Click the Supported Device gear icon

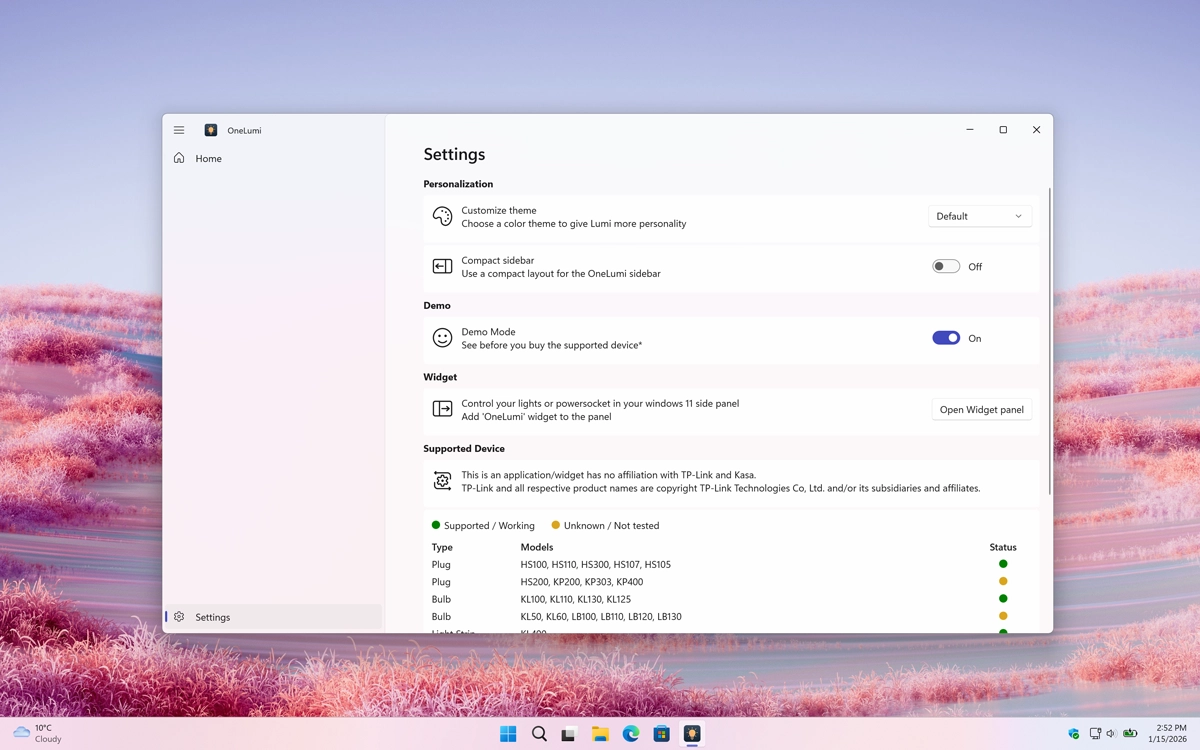442,481
